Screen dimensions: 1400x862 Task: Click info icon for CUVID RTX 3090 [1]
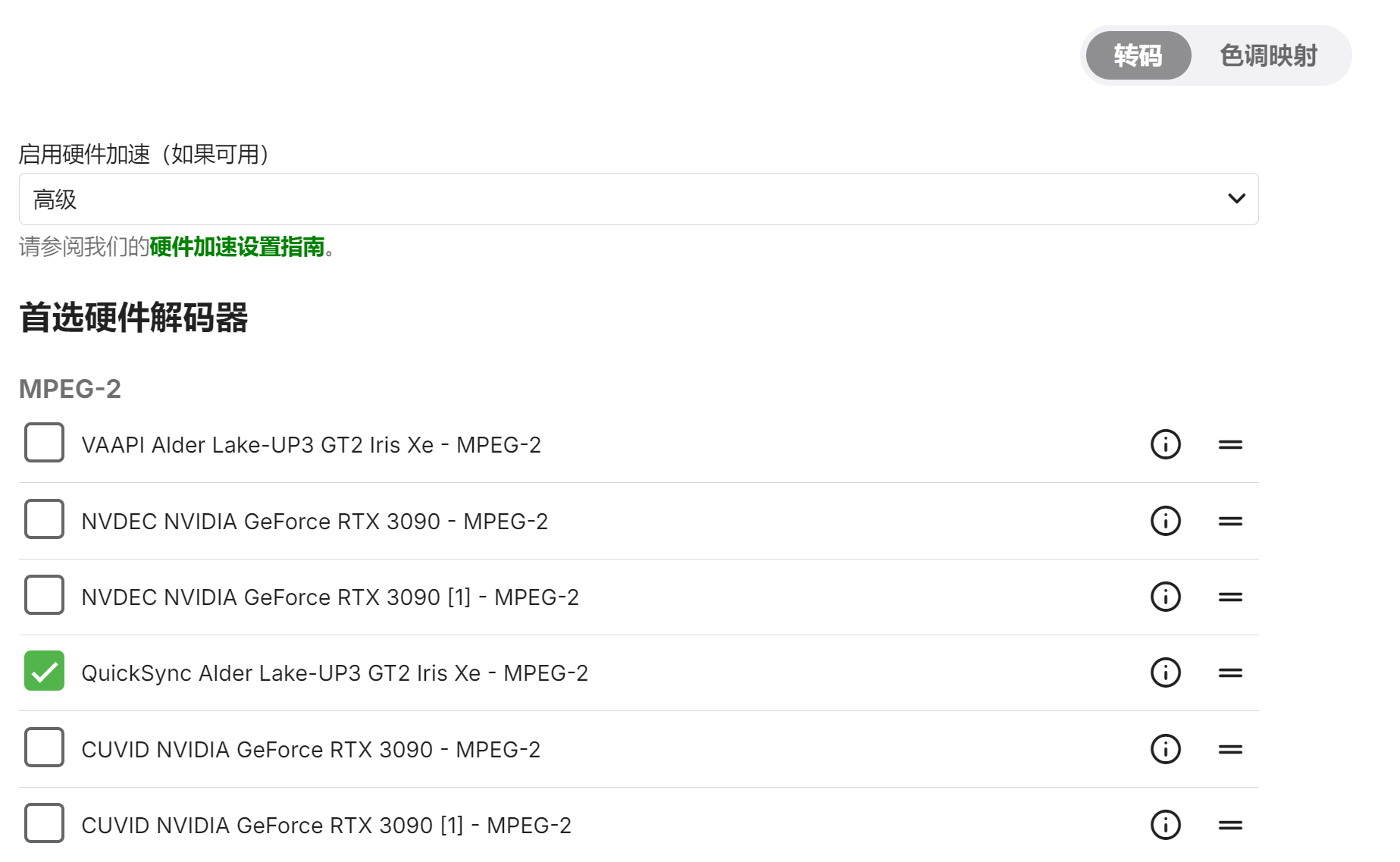coord(1165,825)
